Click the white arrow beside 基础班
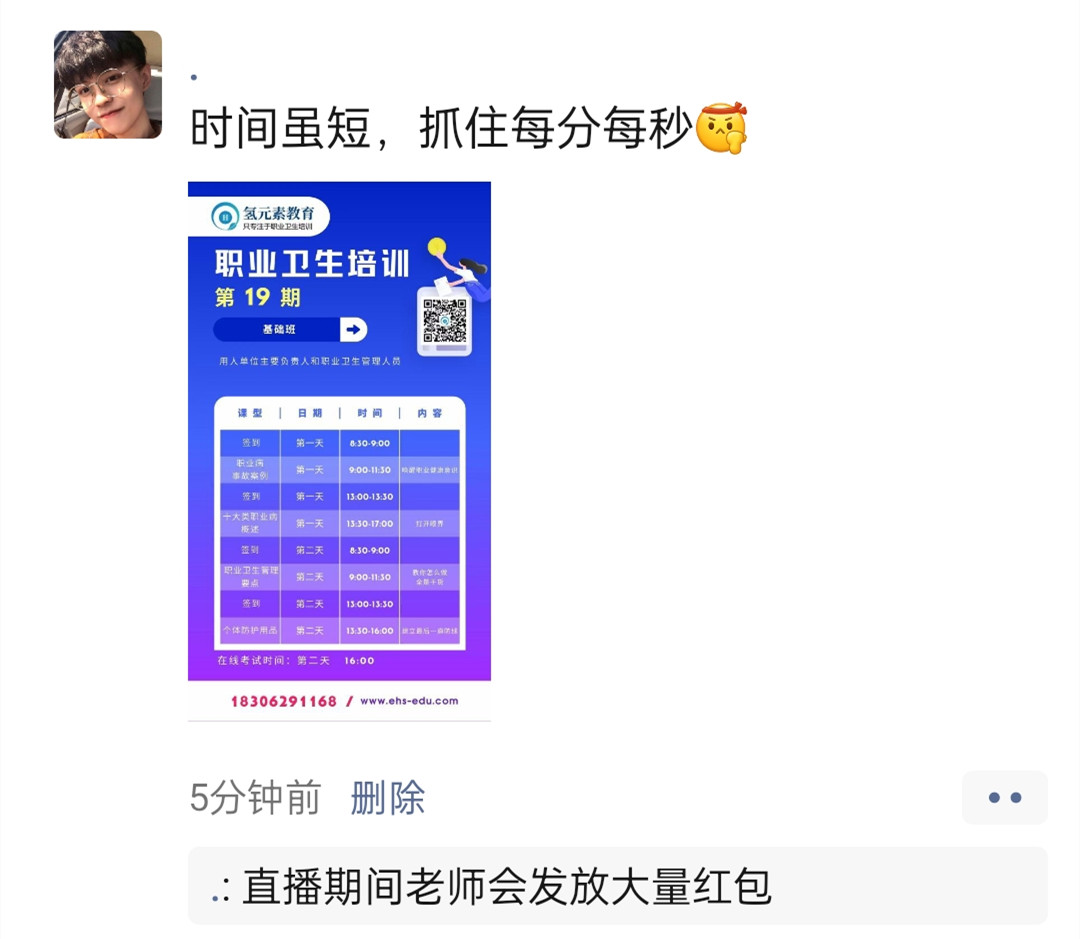 pyautogui.click(x=353, y=330)
